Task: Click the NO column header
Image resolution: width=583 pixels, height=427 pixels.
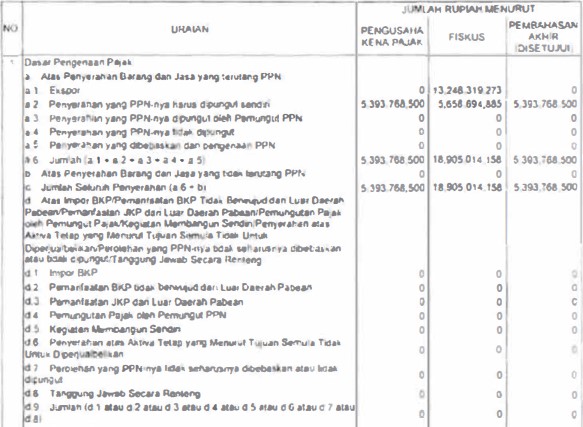Action: pos(10,28)
